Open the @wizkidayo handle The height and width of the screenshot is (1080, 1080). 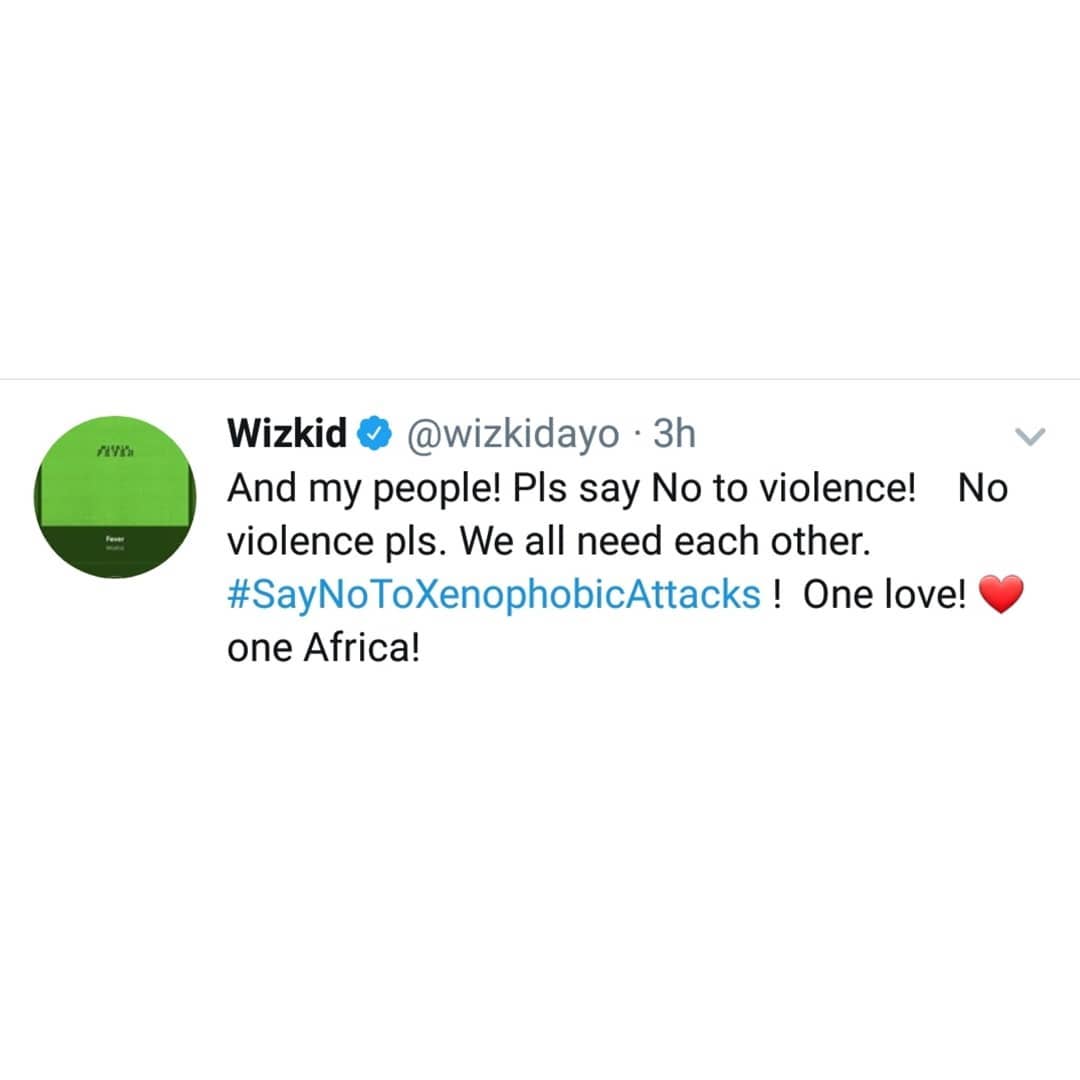(512, 435)
